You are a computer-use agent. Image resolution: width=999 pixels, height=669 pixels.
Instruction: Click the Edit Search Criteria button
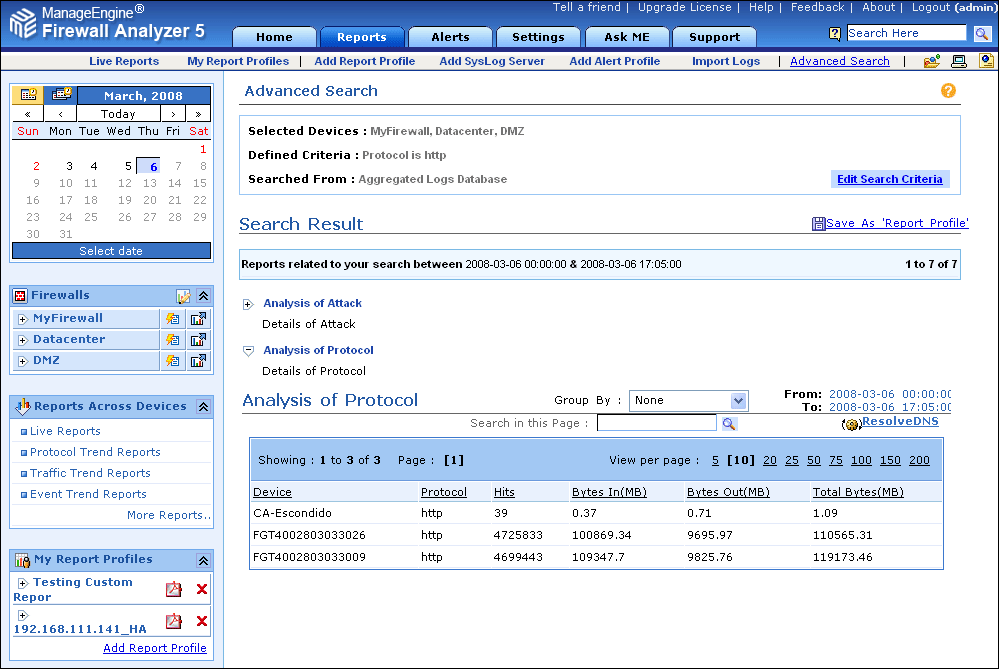(x=889, y=179)
